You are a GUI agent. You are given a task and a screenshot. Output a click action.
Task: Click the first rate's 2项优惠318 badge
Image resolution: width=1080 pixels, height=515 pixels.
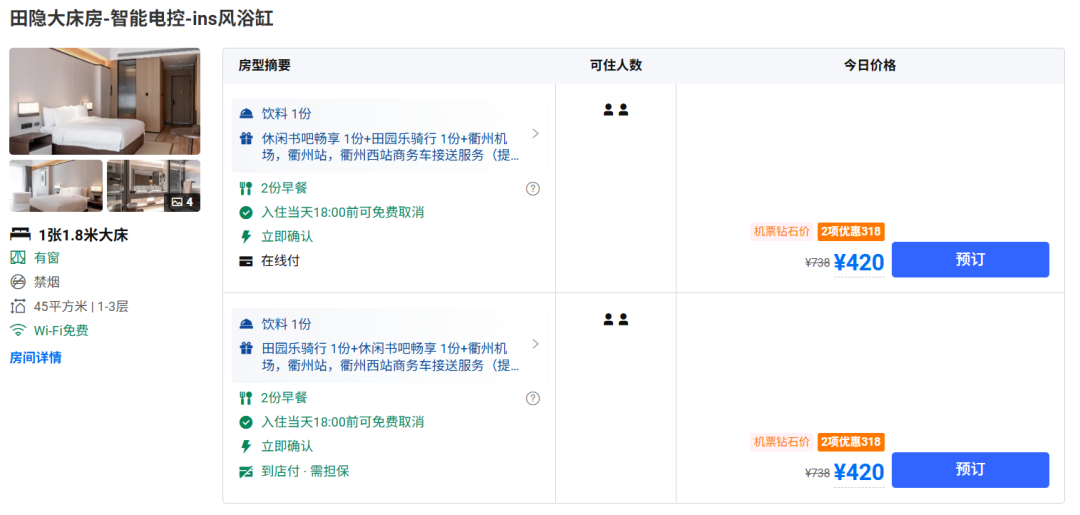[851, 232]
